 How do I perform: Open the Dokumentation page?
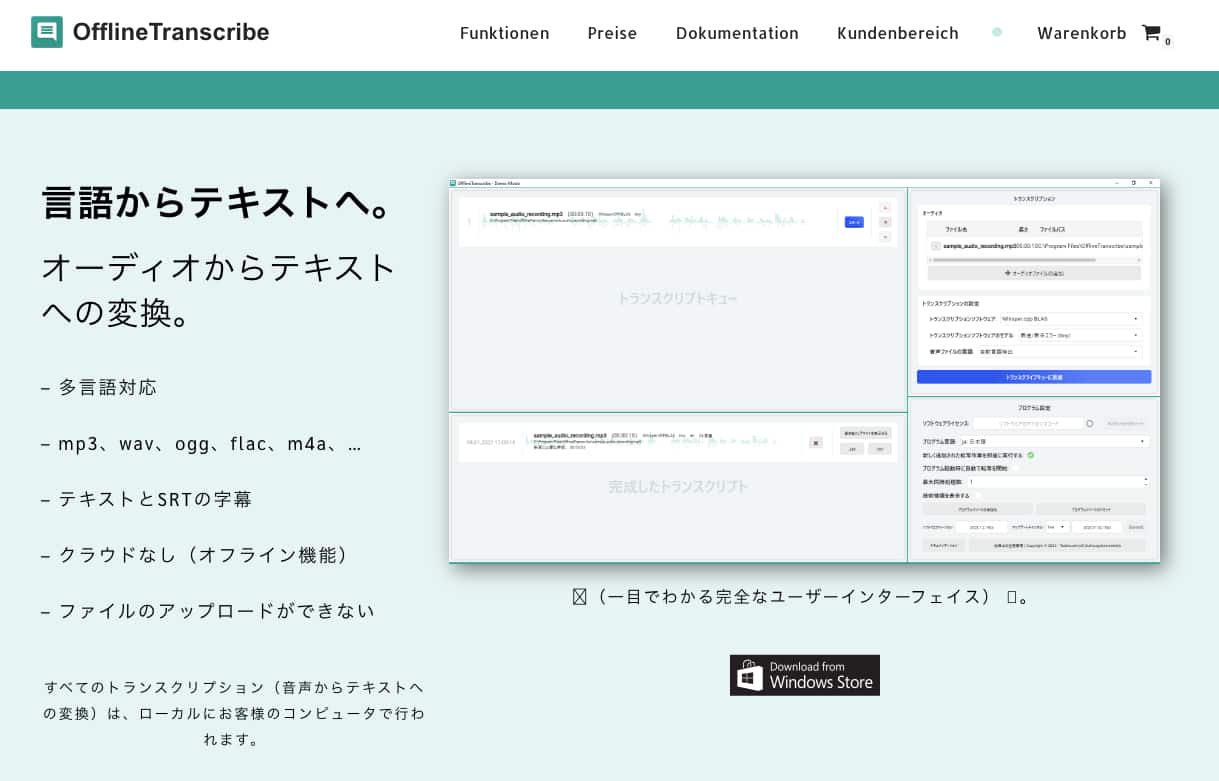pos(737,33)
